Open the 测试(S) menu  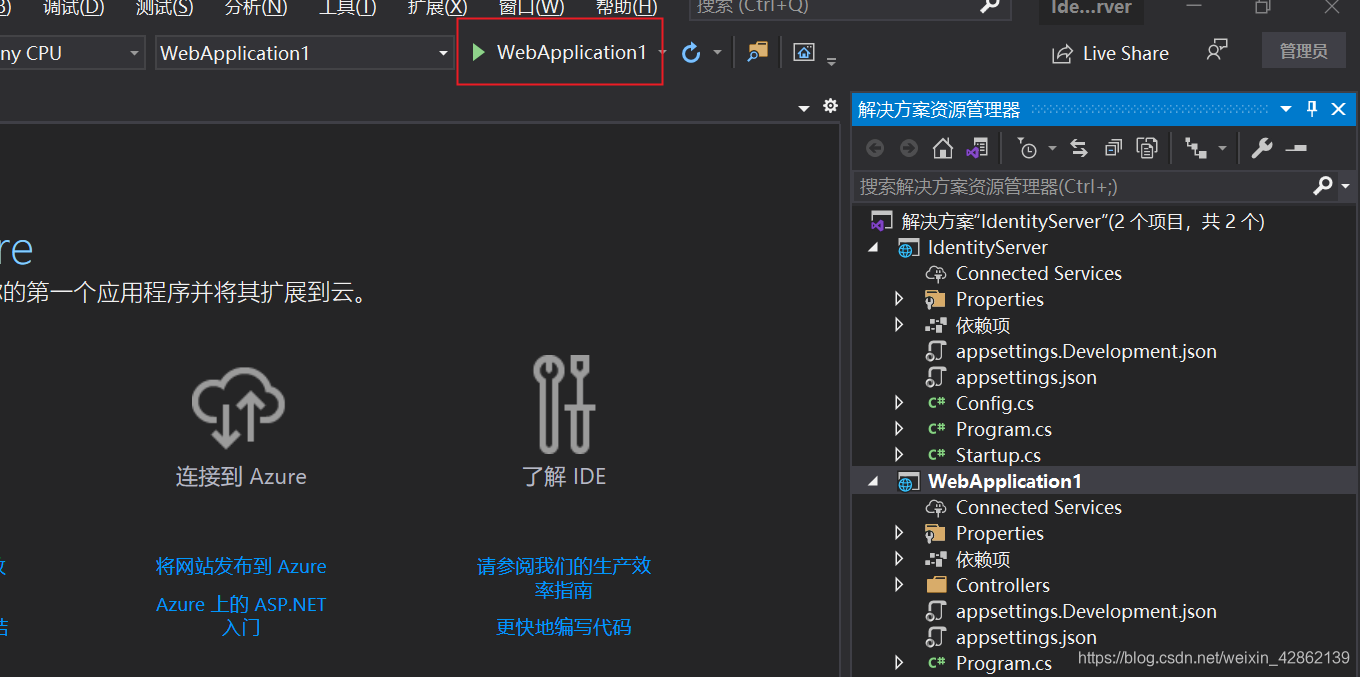(x=164, y=7)
